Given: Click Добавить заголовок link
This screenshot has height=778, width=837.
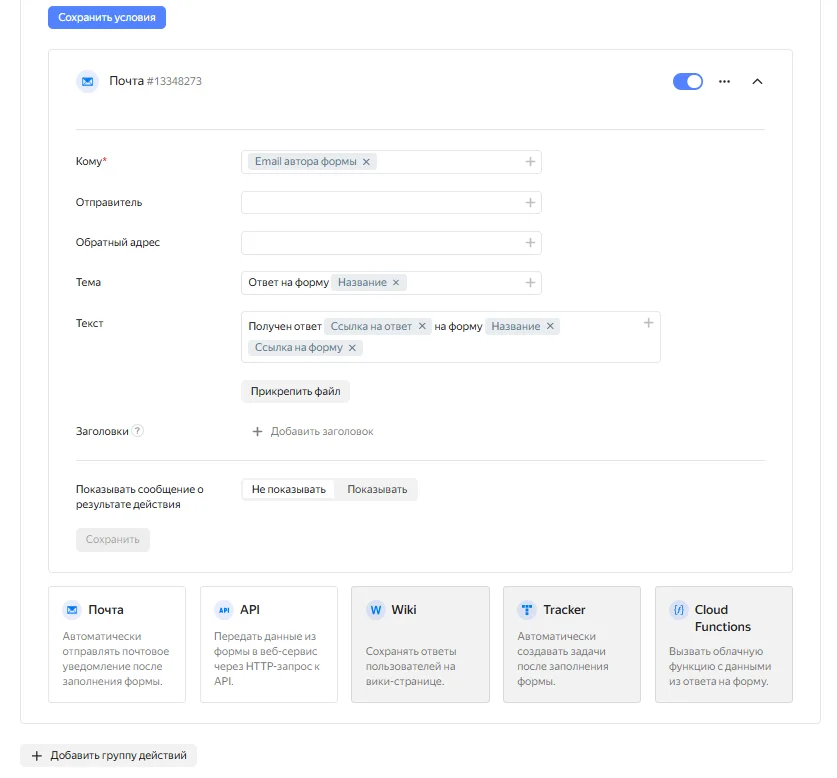Looking at the screenshot, I should pyautogui.click(x=312, y=431).
